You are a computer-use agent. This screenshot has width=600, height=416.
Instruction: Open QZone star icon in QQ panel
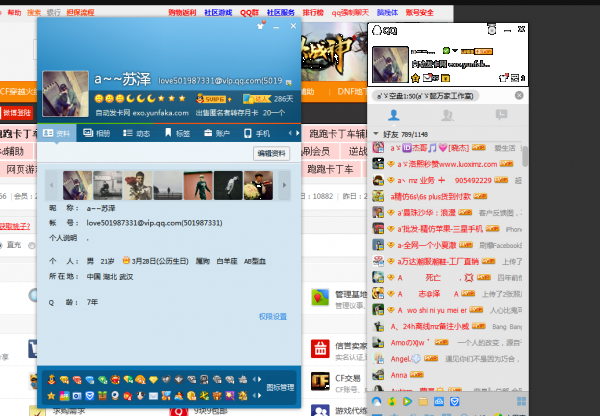point(415,78)
